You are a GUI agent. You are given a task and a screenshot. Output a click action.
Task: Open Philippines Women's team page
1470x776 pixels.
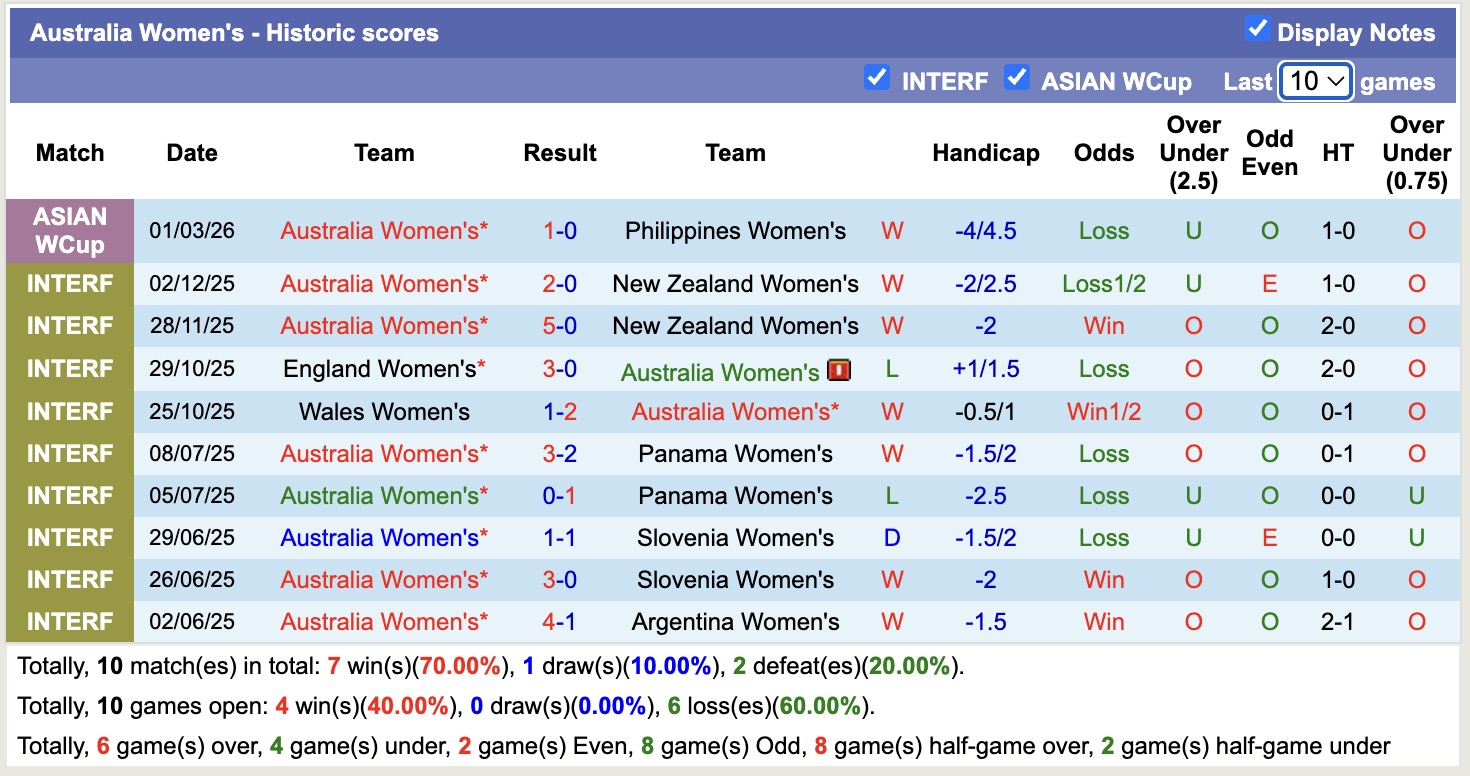click(735, 231)
